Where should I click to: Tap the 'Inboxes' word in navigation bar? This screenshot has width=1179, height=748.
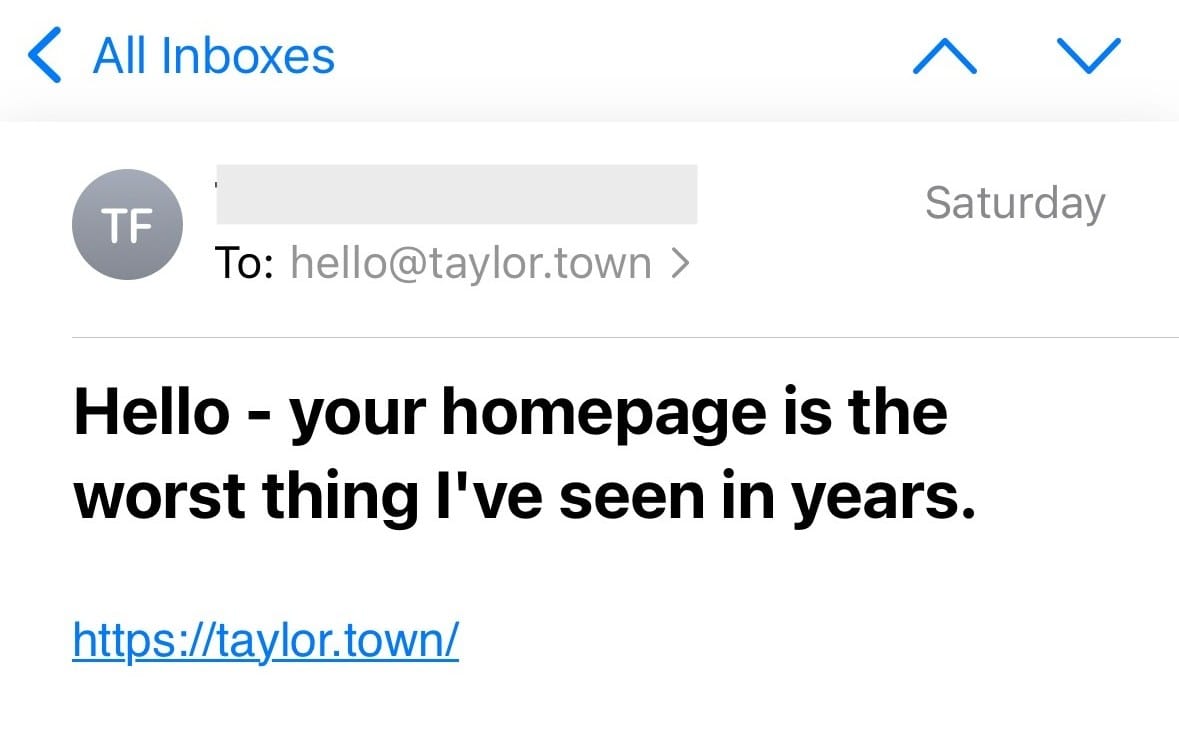pyautogui.click(x=248, y=56)
